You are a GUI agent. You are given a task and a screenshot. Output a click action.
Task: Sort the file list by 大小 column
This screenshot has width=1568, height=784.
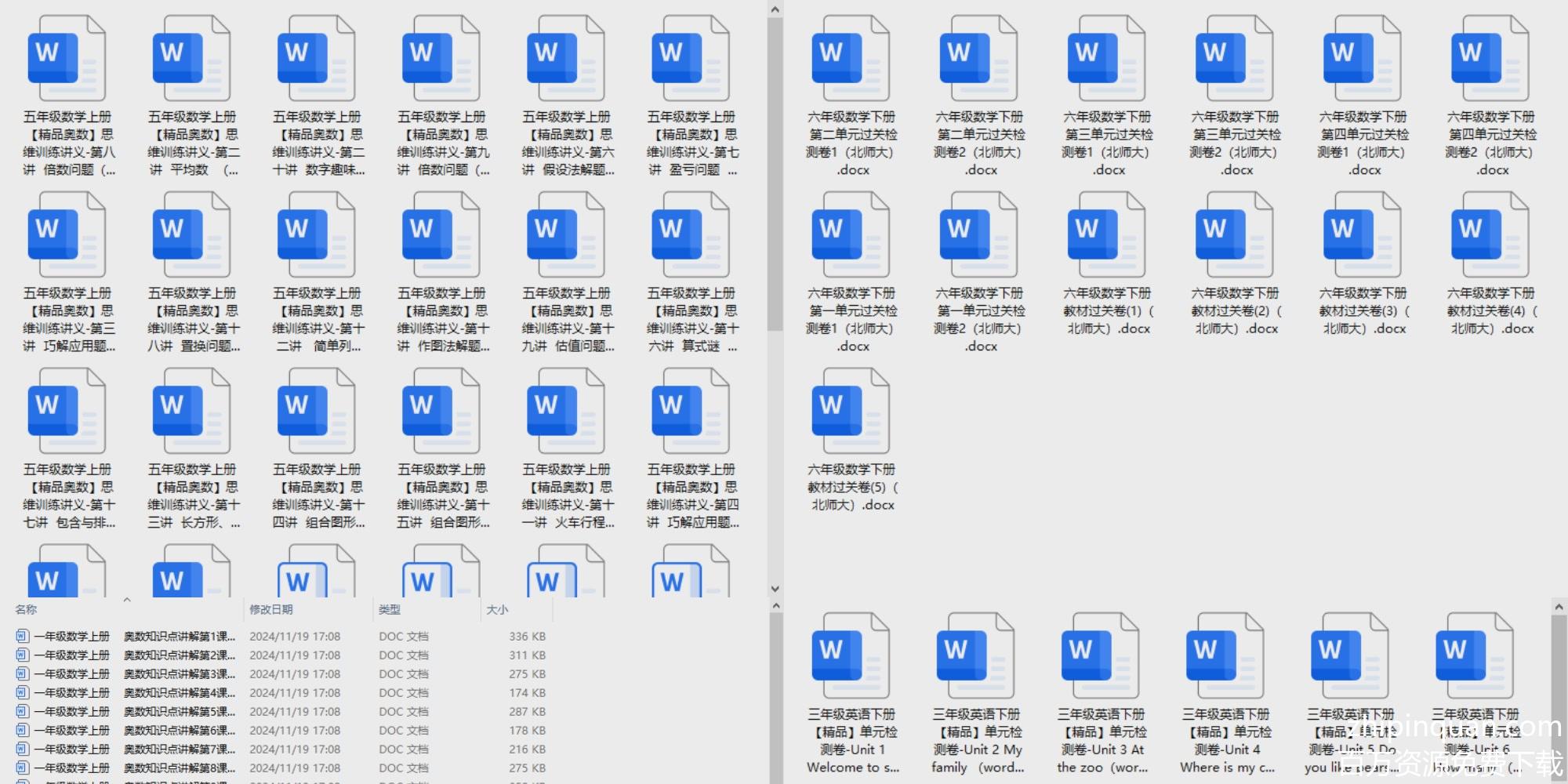tap(497, 609)
